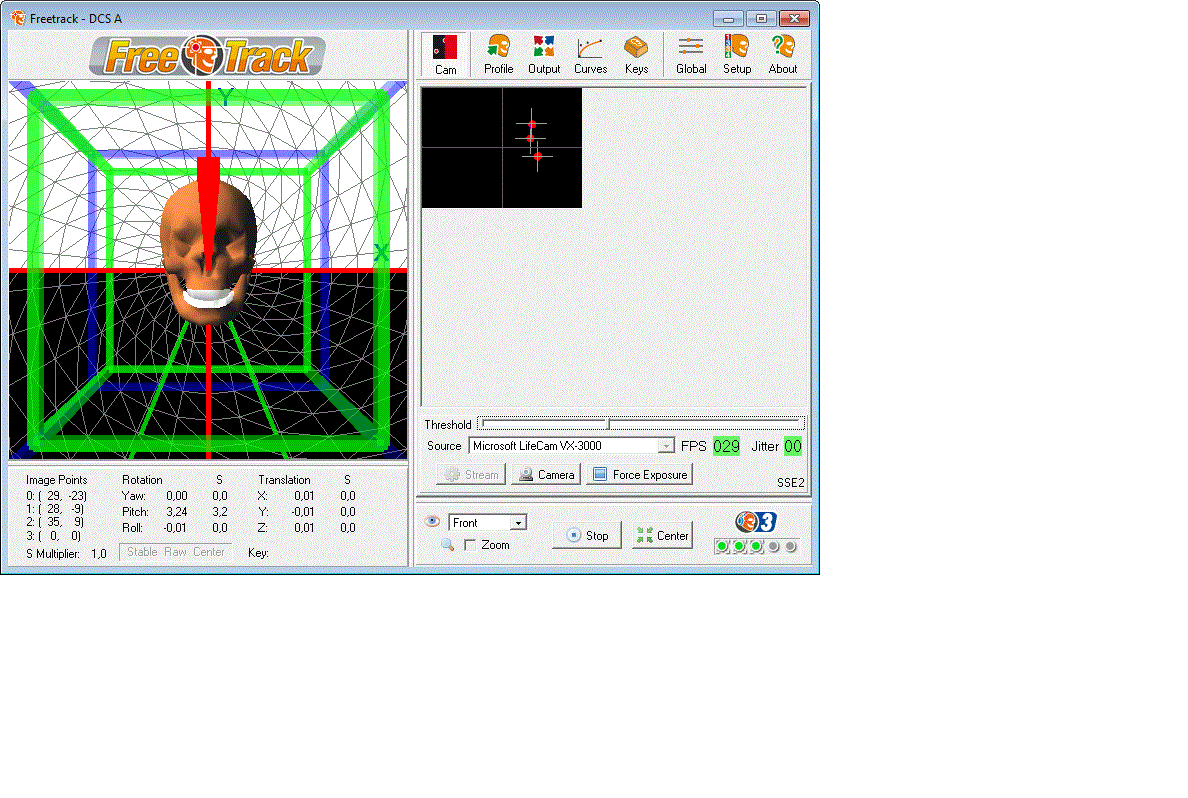Click the Center button
Screen dimensions: 1188x798
(662, 535)
